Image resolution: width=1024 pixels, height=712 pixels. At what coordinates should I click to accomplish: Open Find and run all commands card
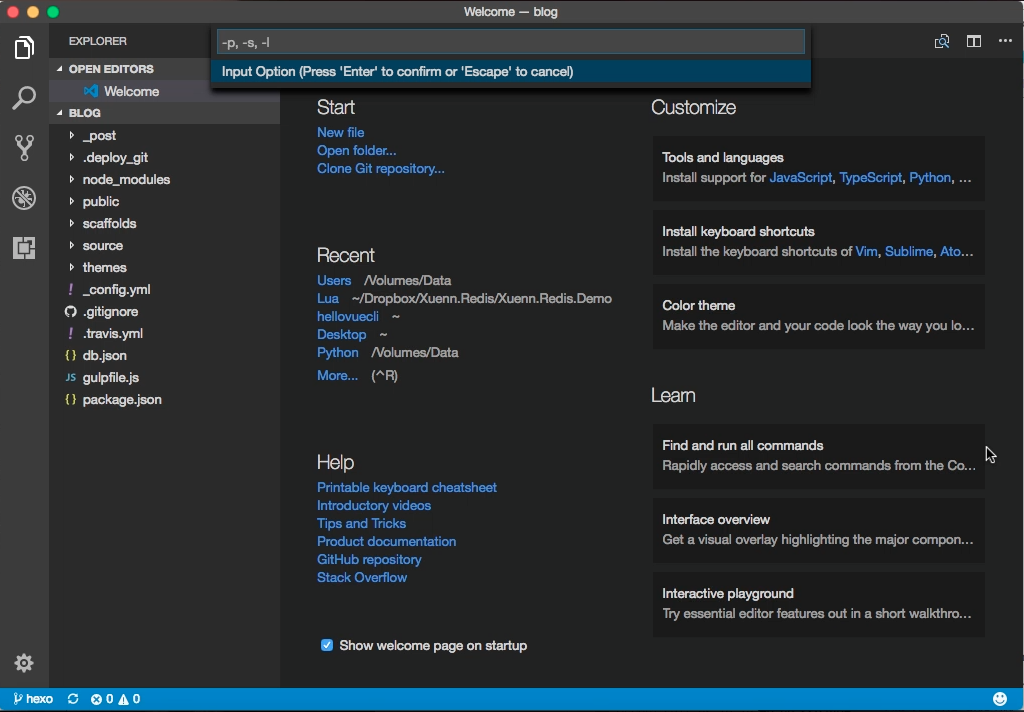click(x=819, y=456)
